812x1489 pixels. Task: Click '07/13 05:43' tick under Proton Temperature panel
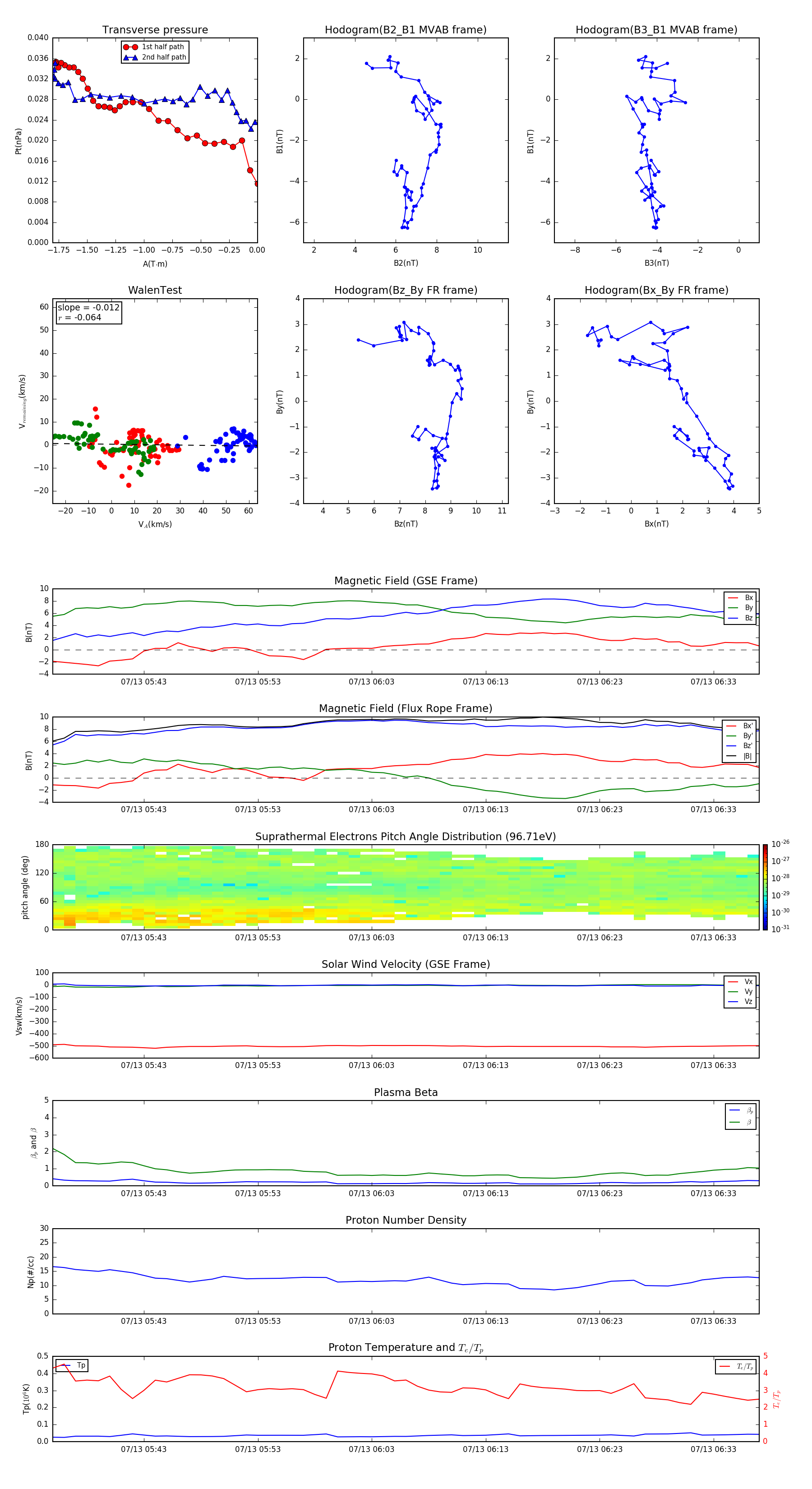point(143,1449)
